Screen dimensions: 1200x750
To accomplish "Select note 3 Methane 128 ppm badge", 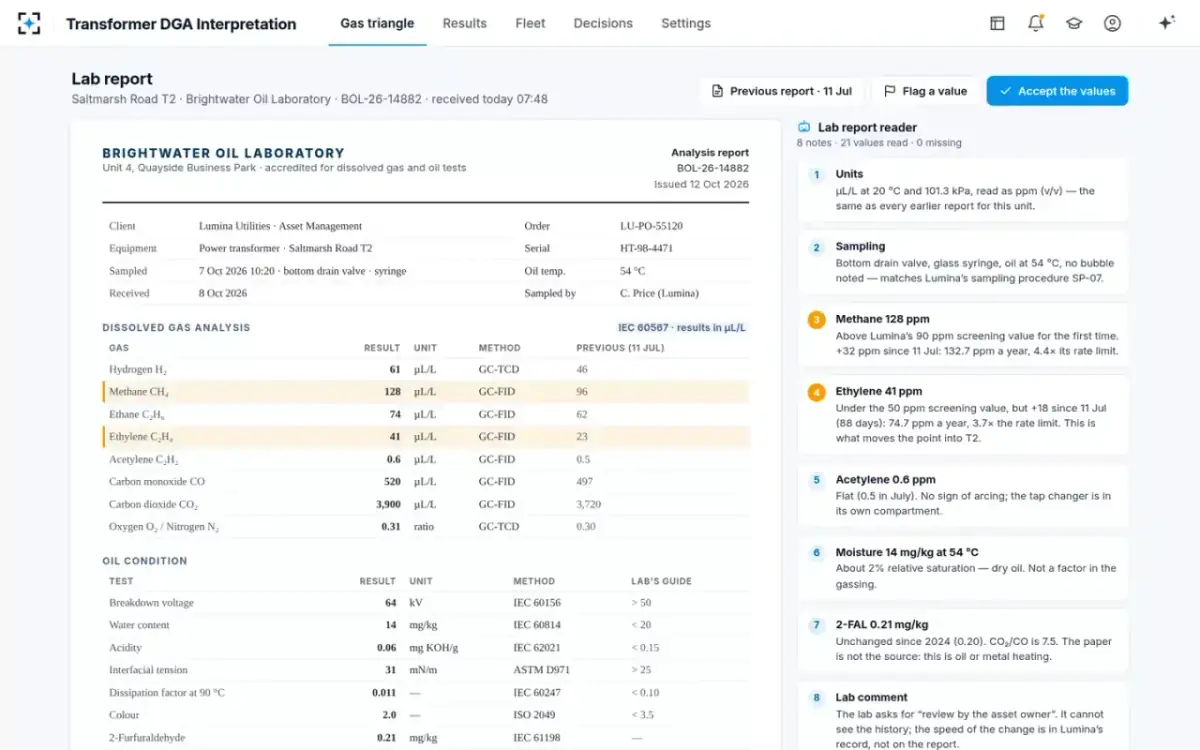I will 817,320.
